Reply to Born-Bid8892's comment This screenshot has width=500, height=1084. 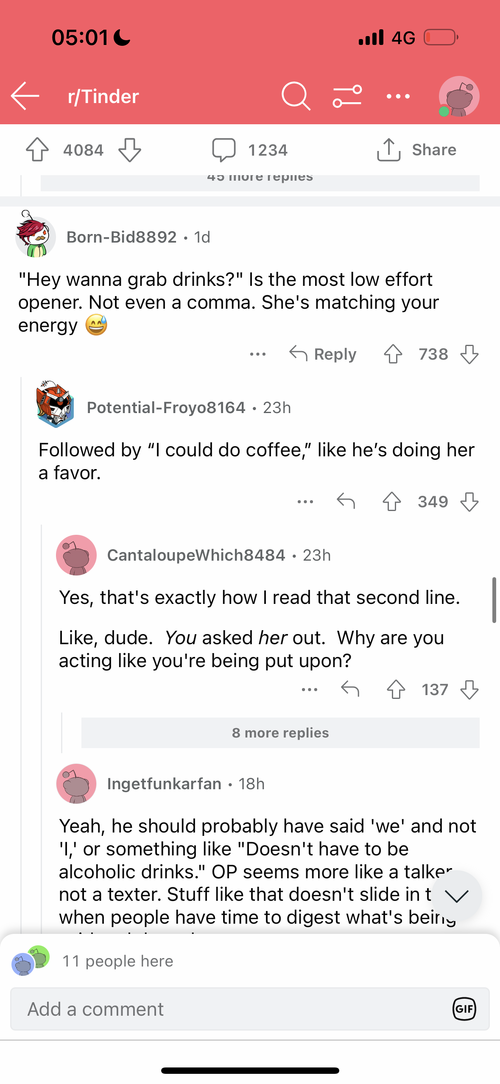[x=322, y=354]
